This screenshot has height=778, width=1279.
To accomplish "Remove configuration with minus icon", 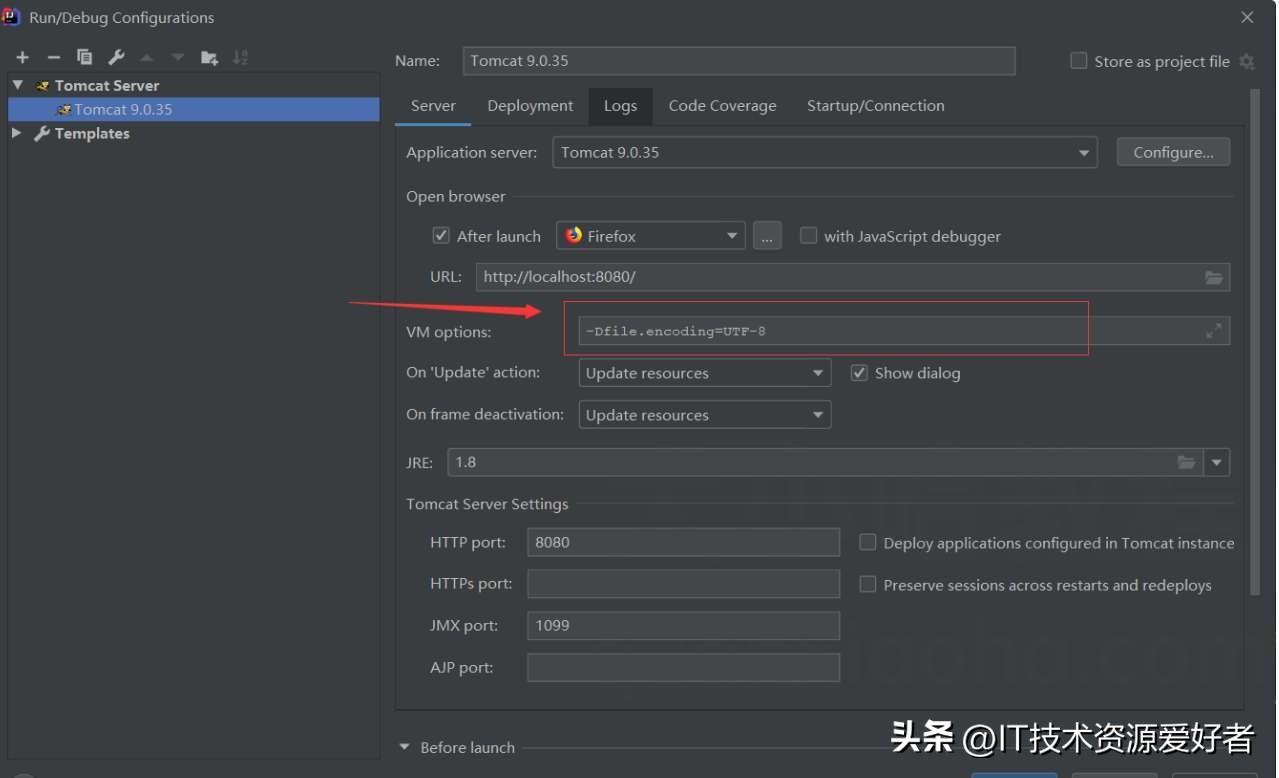I will (54, 57).
